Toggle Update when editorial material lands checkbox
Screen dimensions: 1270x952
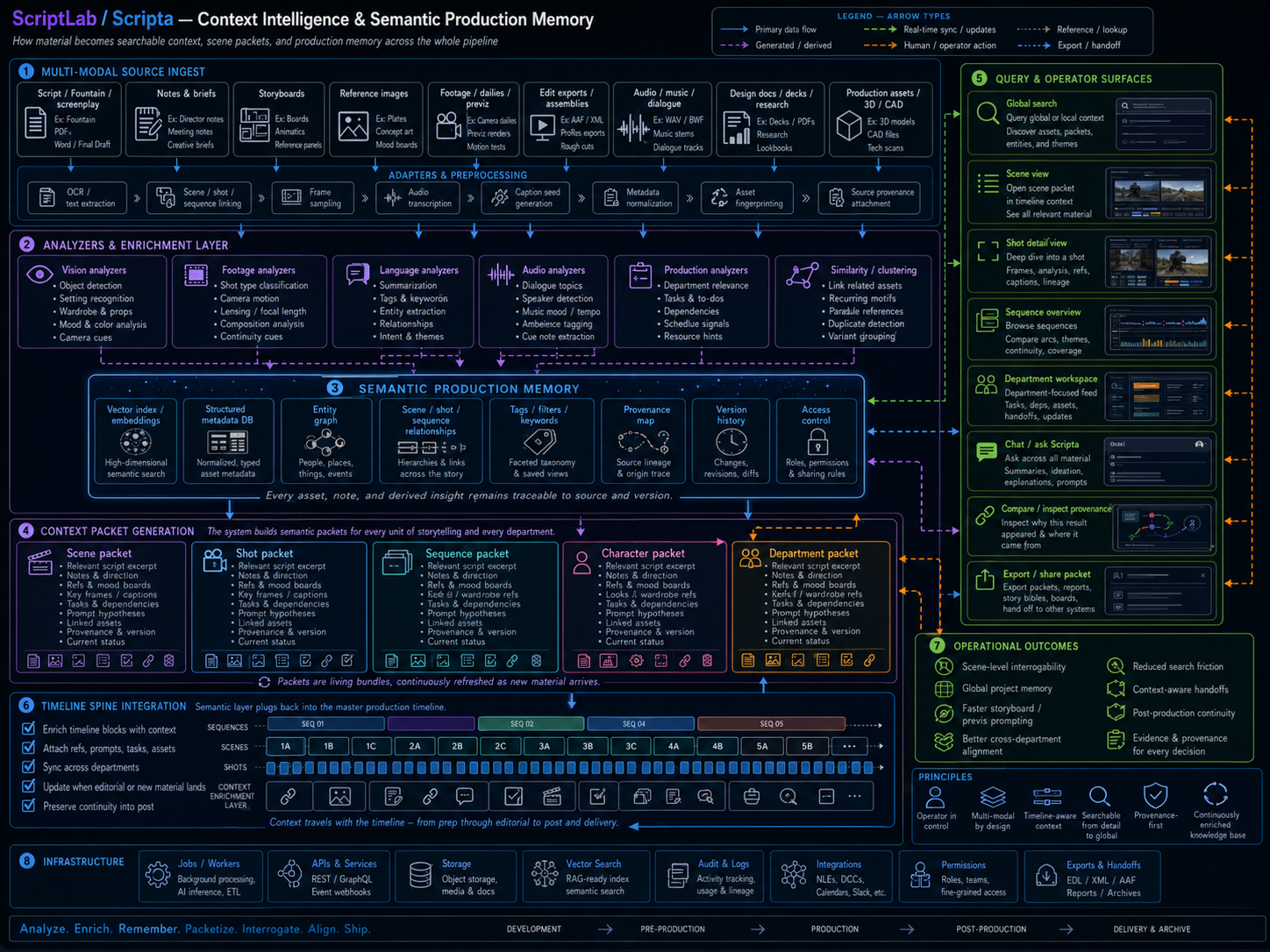(28, 785)
